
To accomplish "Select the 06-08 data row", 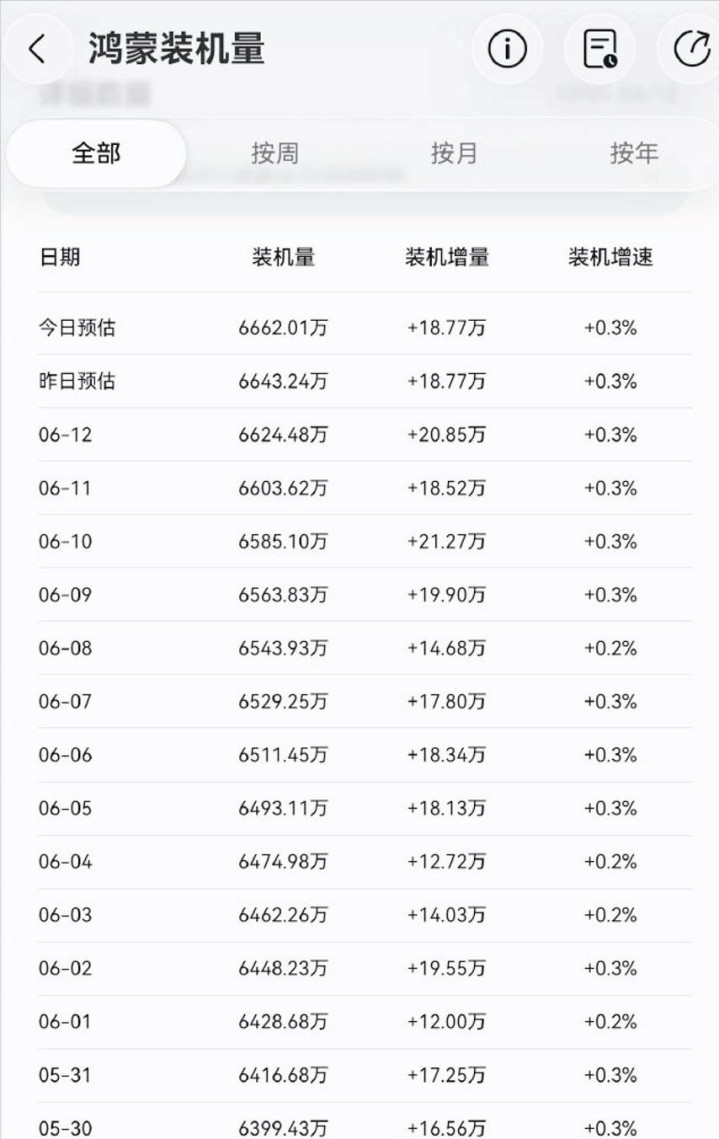I will [x=365, y=648].
